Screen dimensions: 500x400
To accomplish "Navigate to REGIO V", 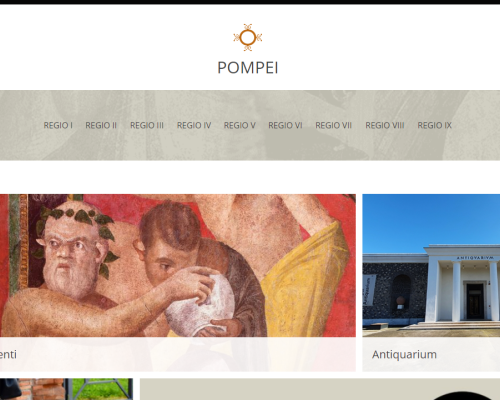I will [x=240, y=125].
